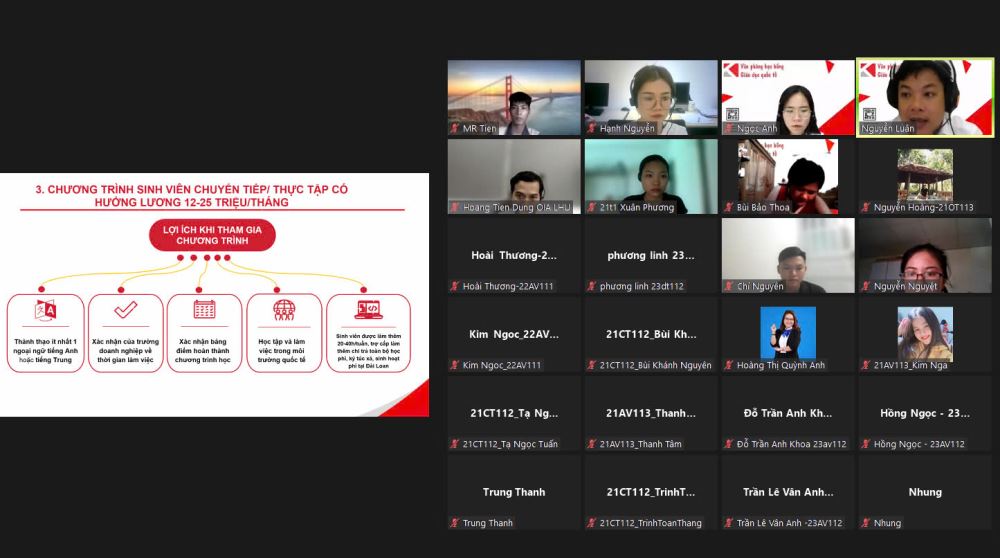Click the red checkmark icon on slide
This screenshot has width=1000, height=558.
(x=125, y=310)
